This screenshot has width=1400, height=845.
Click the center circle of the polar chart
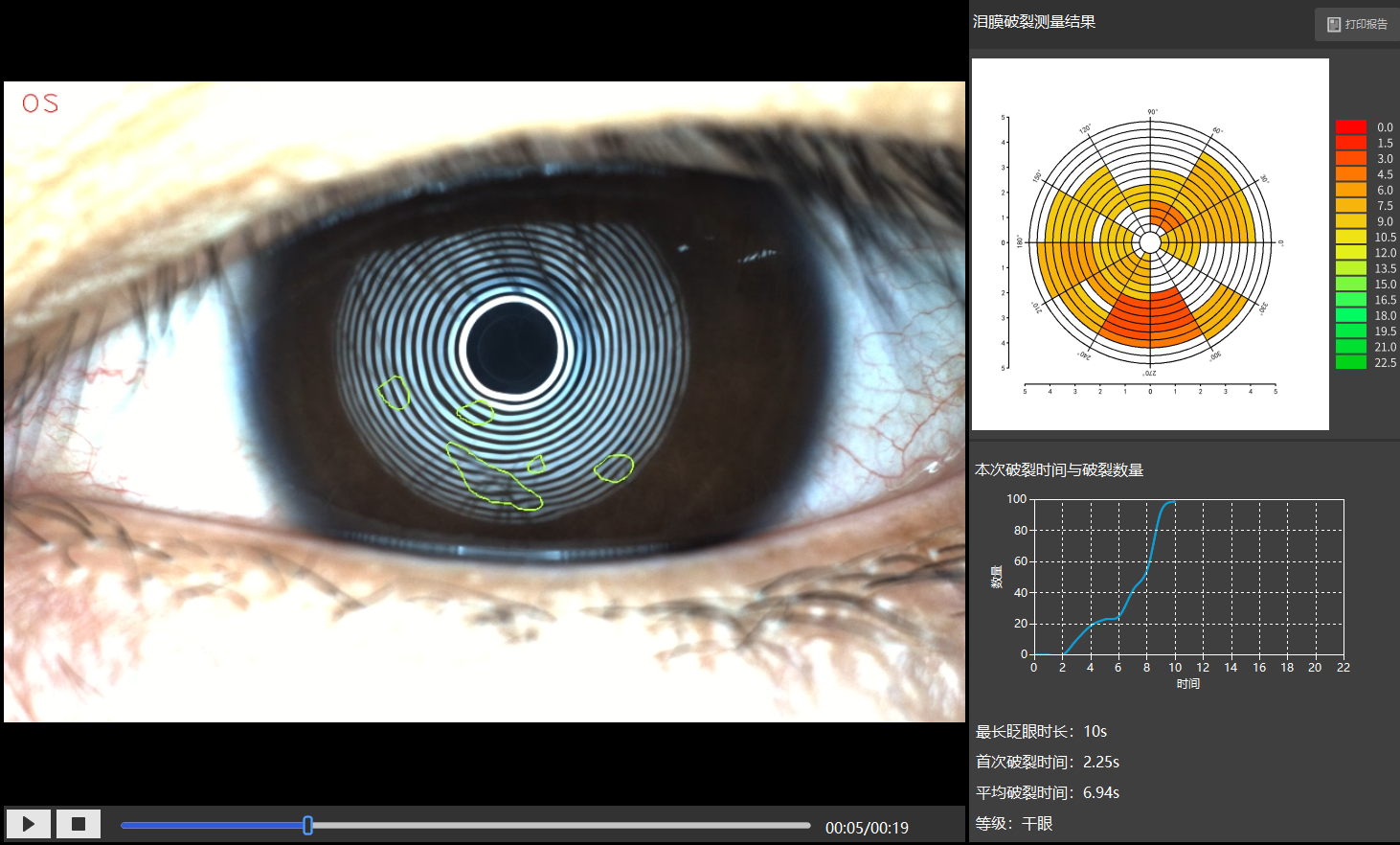[1150, 242]
